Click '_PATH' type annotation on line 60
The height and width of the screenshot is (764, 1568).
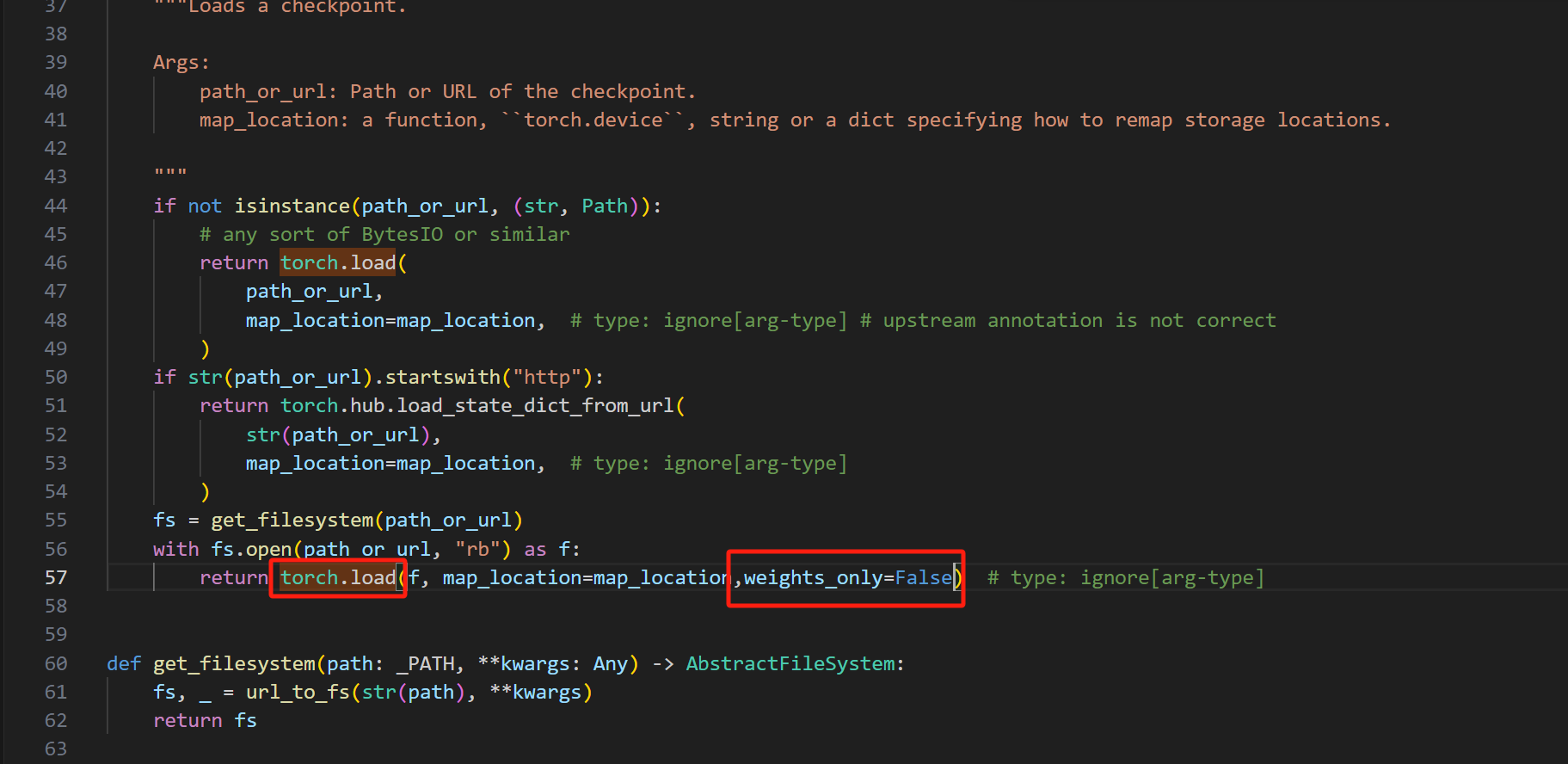(x=426, y=663)
